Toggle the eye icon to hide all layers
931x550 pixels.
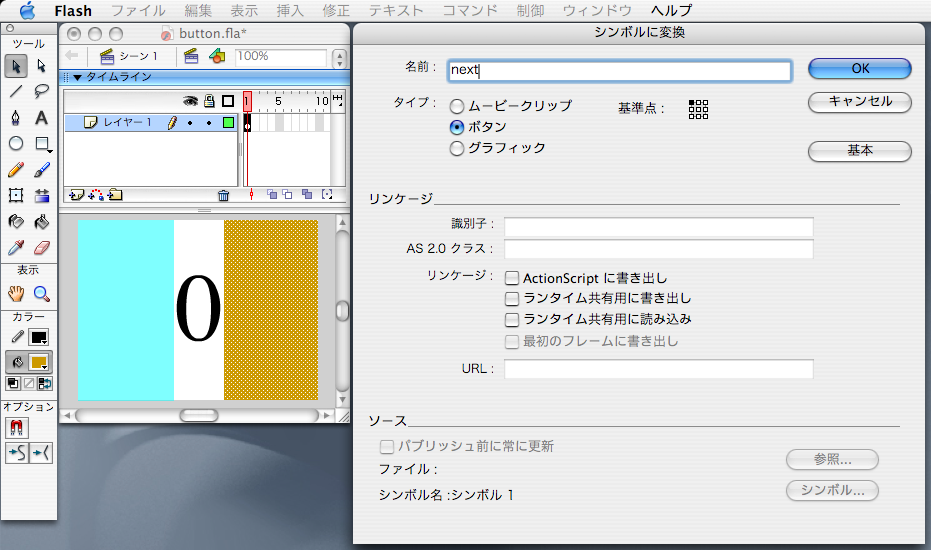[190, 101]
